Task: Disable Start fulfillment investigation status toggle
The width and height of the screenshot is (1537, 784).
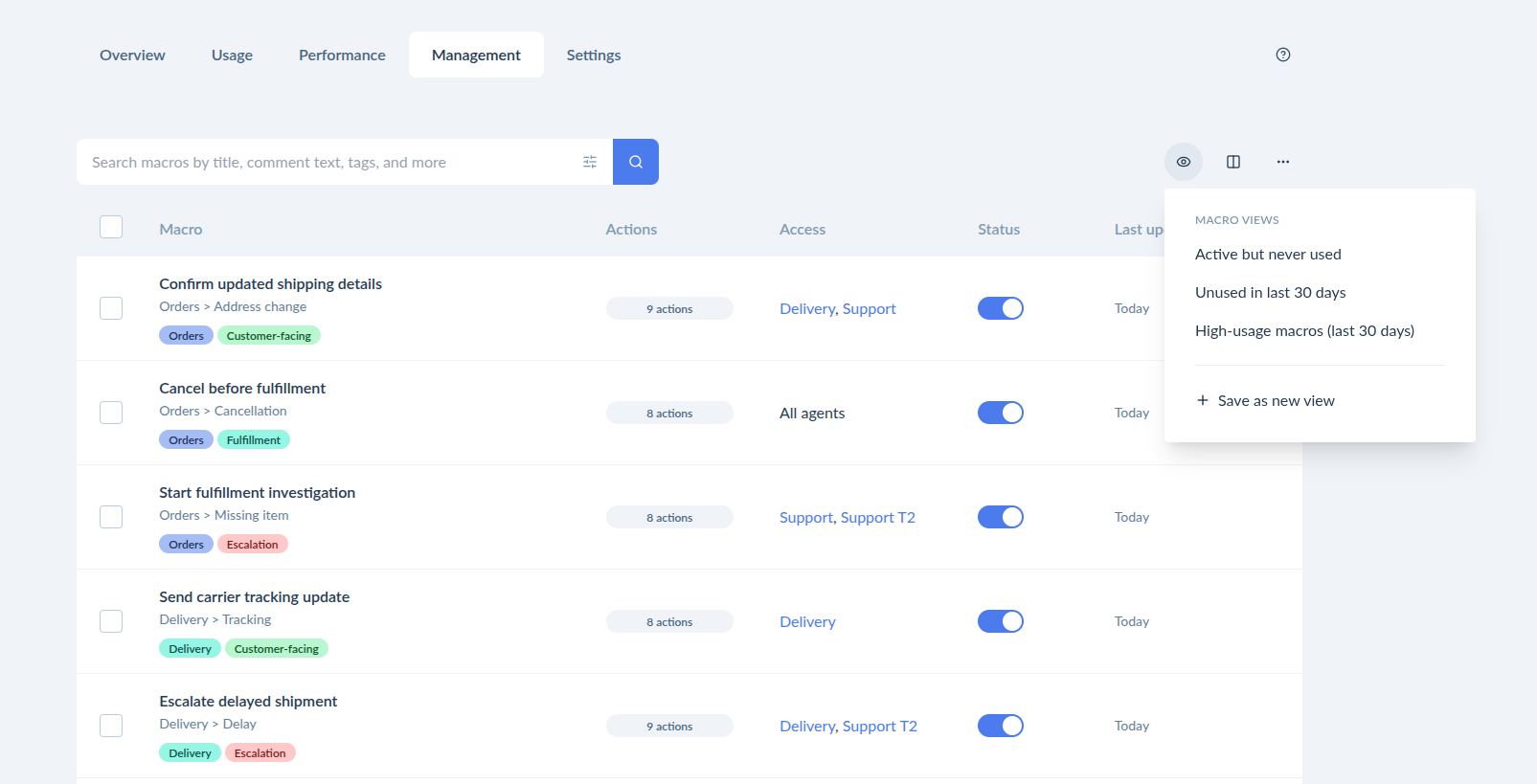Action: 1001,517
